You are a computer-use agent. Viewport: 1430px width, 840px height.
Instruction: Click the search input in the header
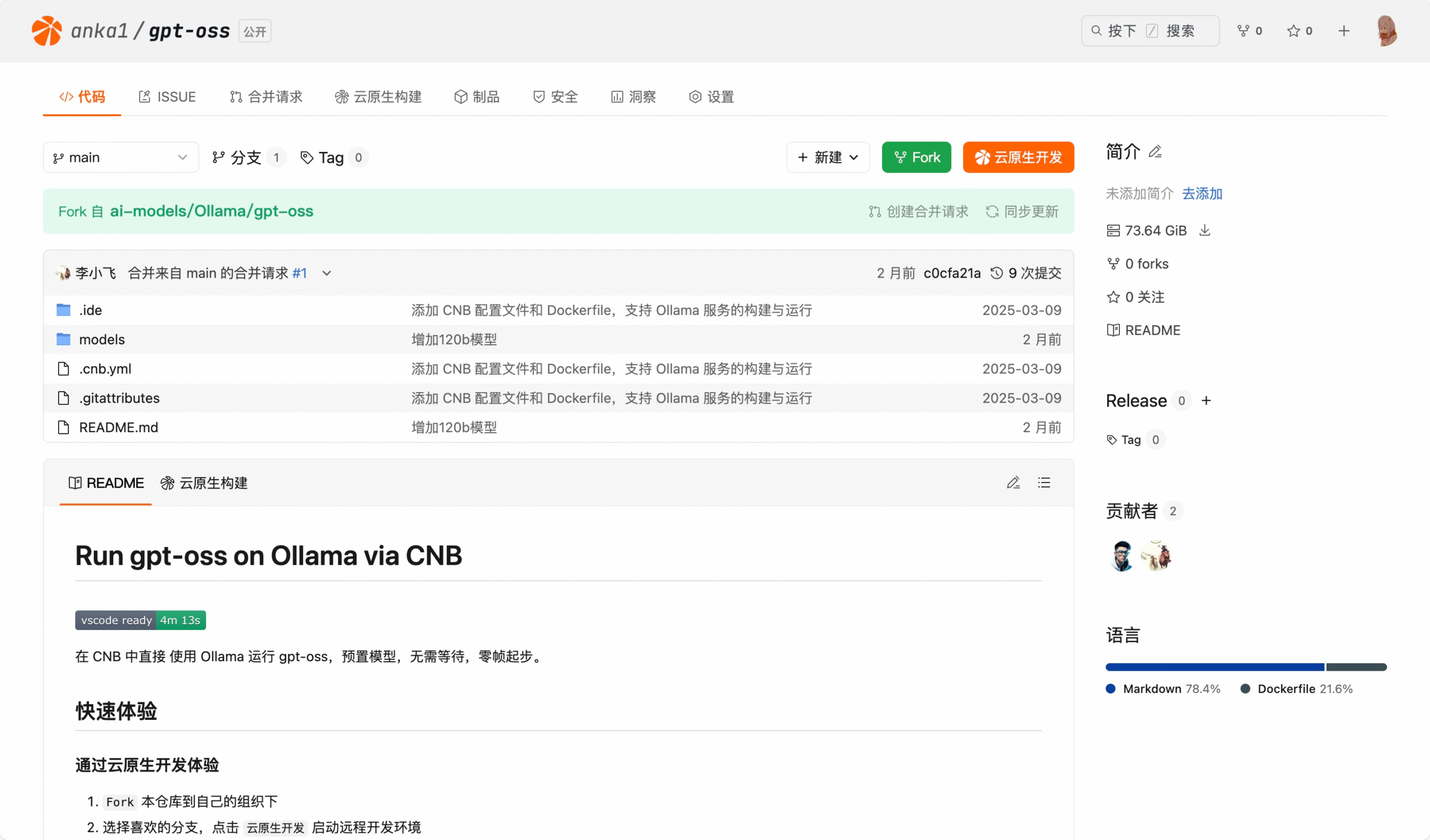1150,31
